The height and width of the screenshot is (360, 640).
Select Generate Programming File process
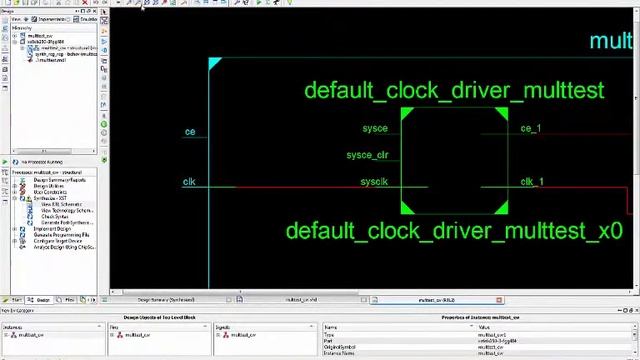pyautogui.click(x=61, y=235)
